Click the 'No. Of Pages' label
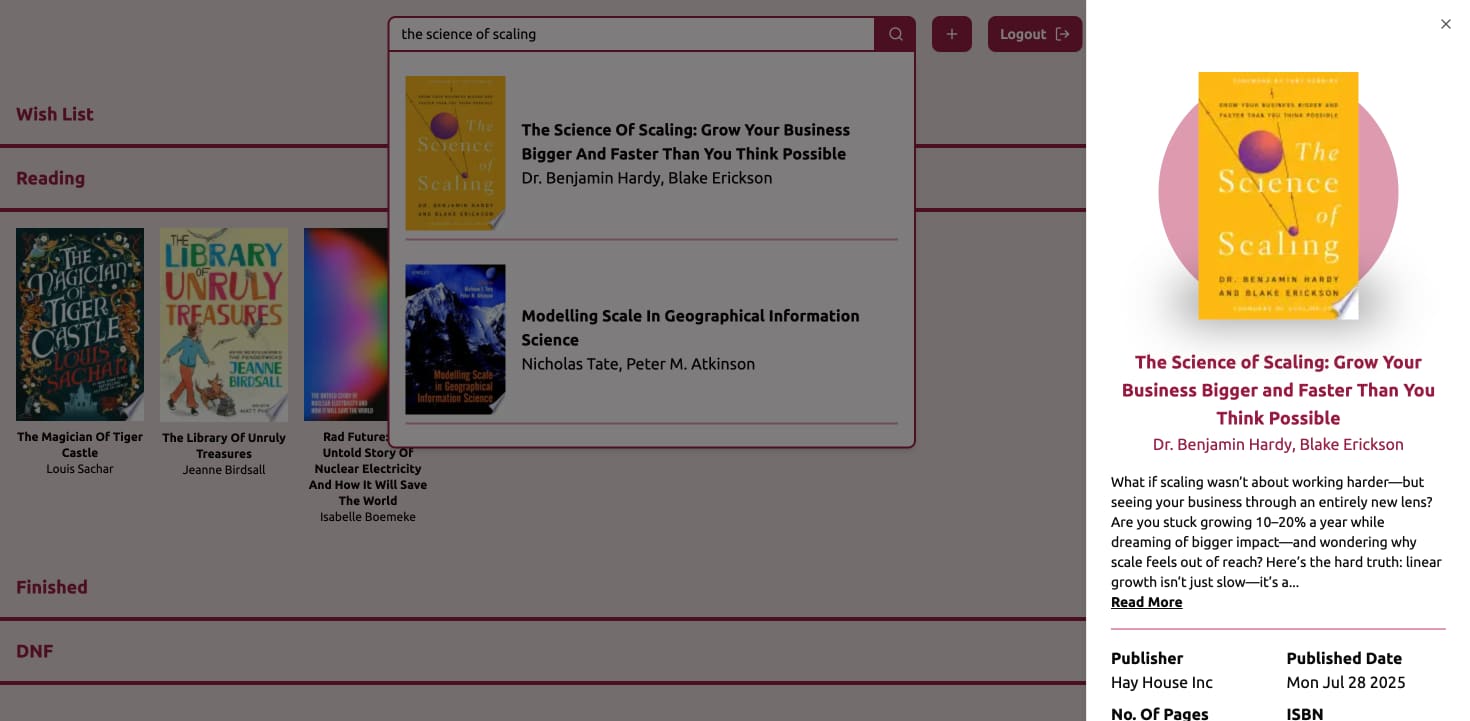 coord(1160,714)
